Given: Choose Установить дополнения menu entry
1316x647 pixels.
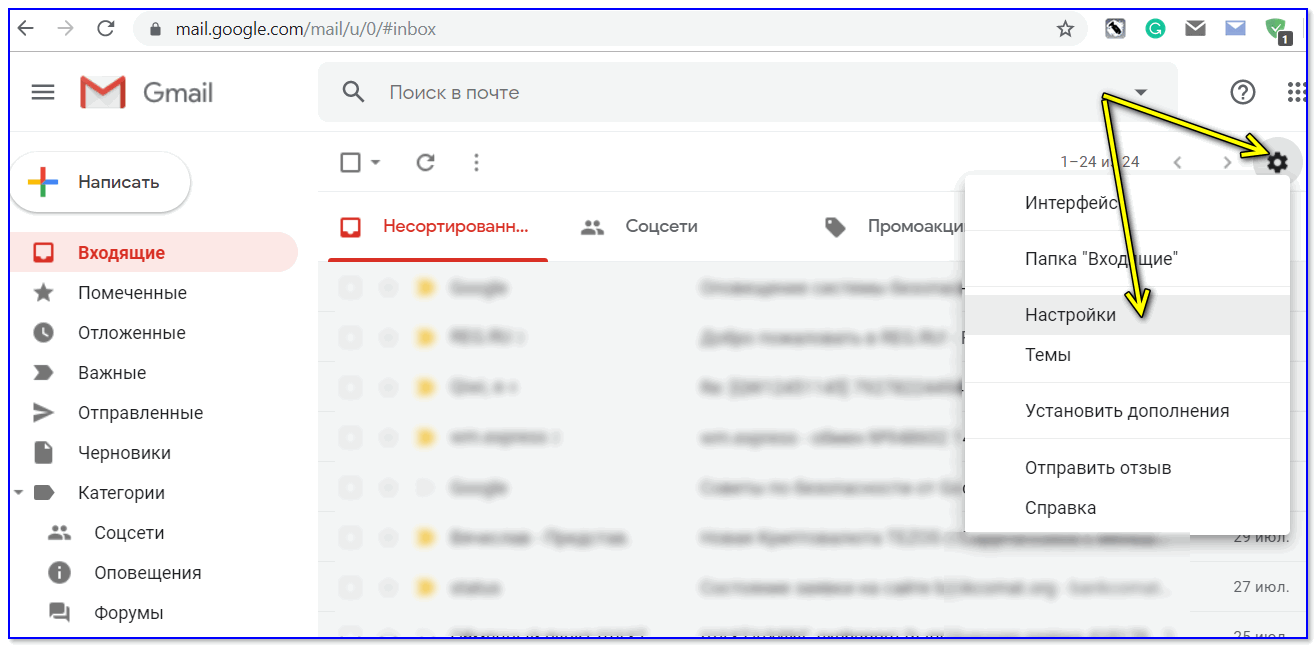Looking at the screenshot, I should [1127, 411].
